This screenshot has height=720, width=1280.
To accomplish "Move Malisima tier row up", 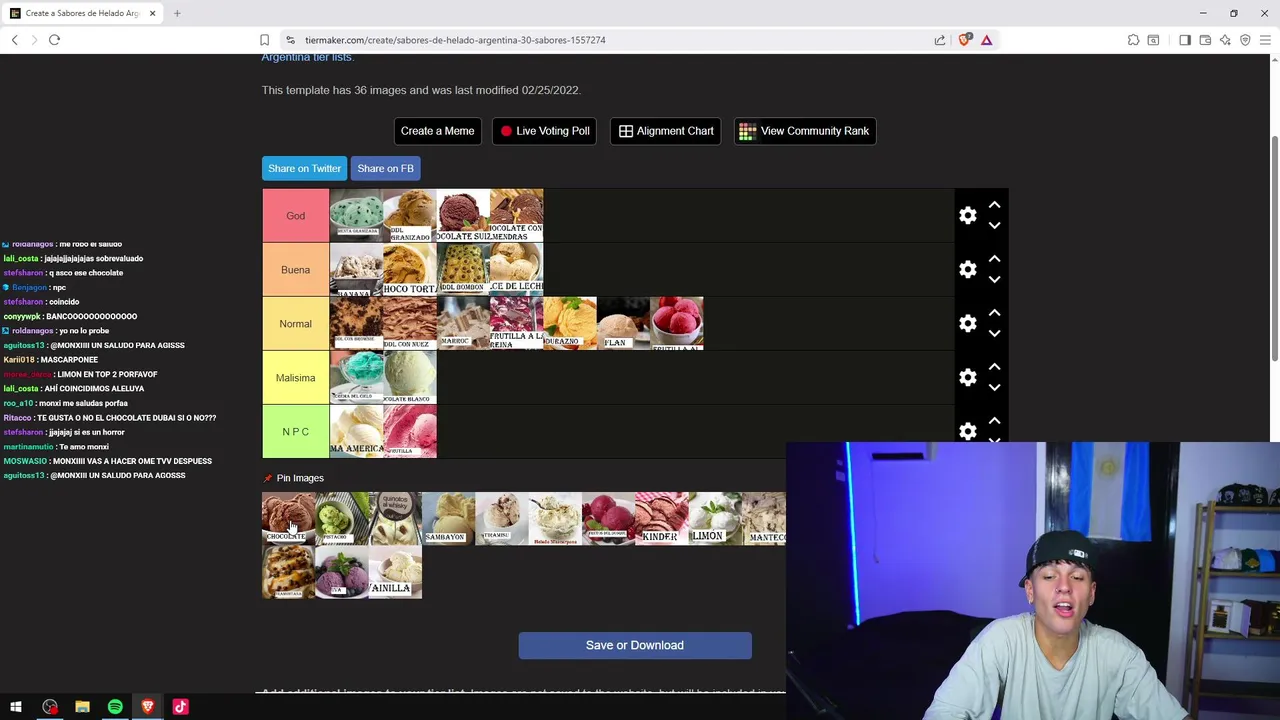I will click(x=994, y=367).
